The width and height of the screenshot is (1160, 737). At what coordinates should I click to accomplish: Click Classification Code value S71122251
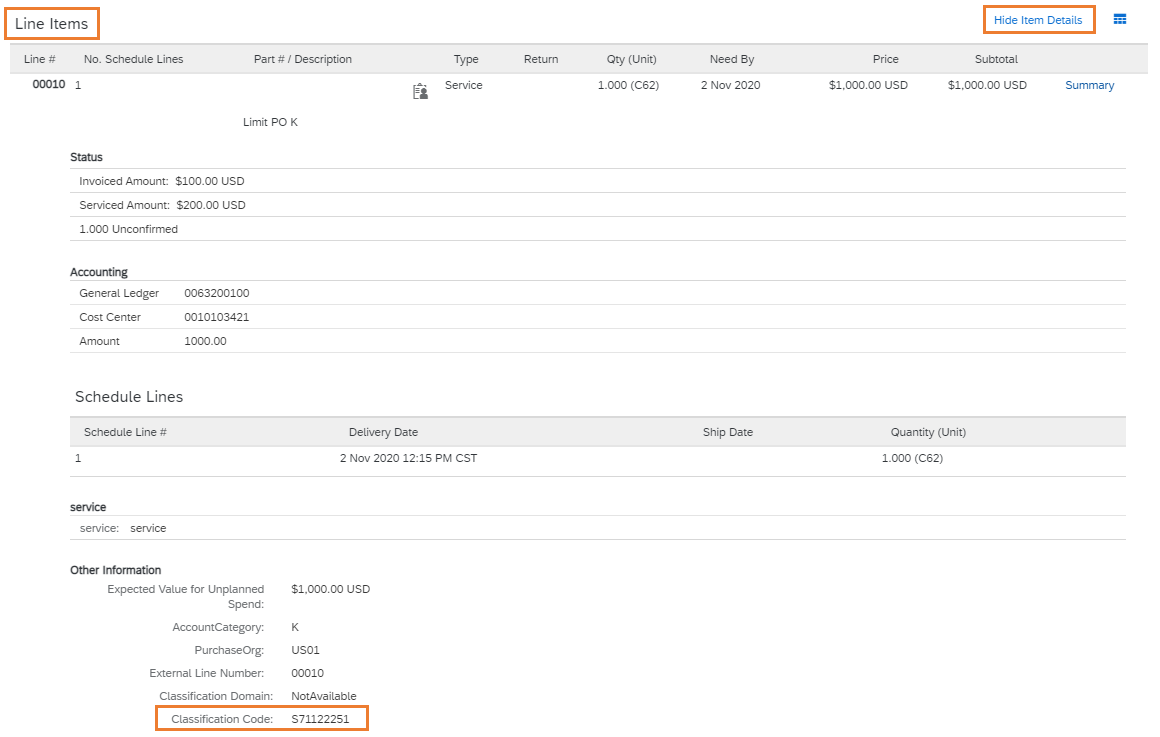coord(320,719)
